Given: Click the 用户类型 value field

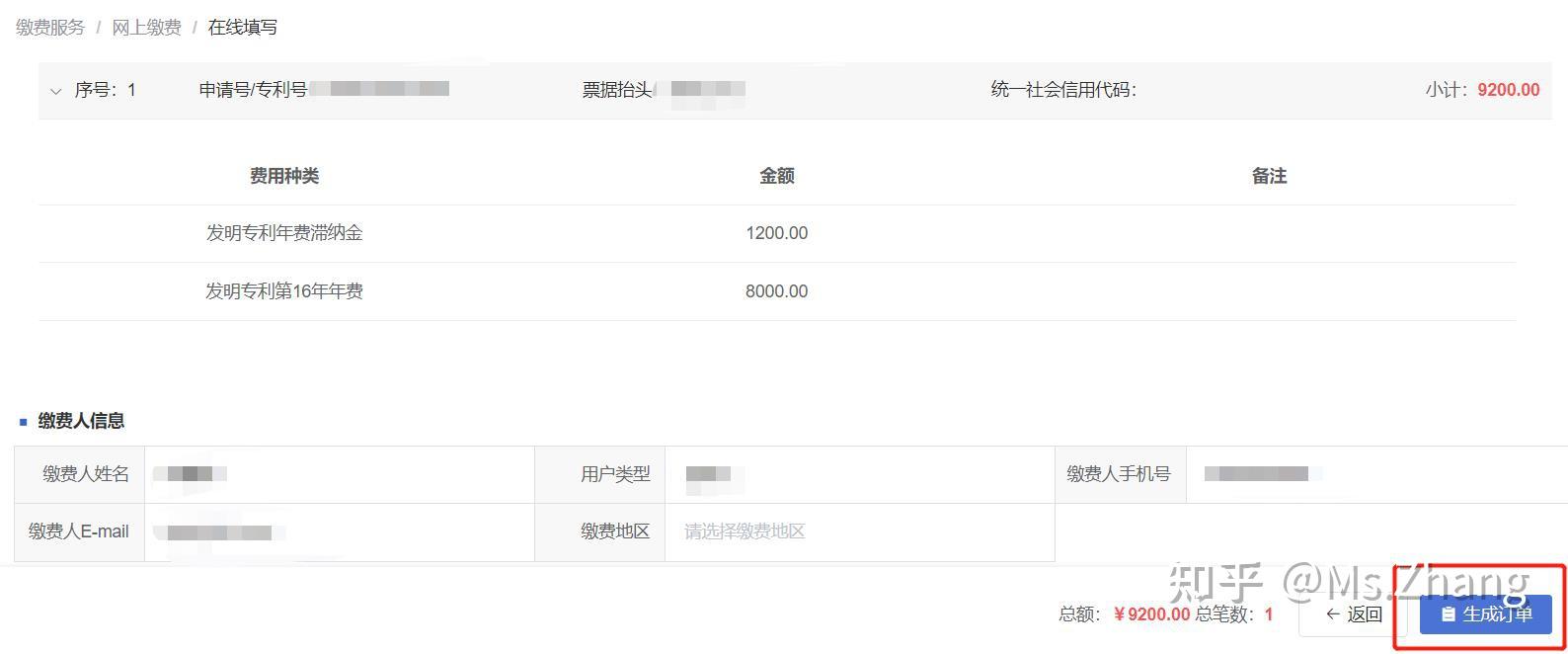Looking at the screenshot, I should click(859, 474).
